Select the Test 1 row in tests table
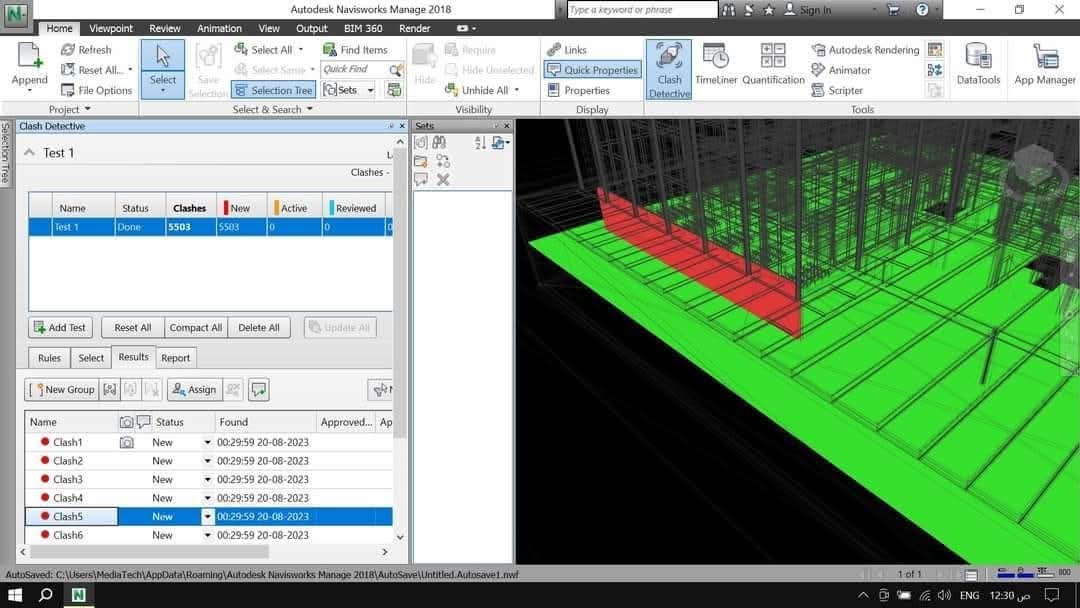1080x608 pixels. coord(211,227)
